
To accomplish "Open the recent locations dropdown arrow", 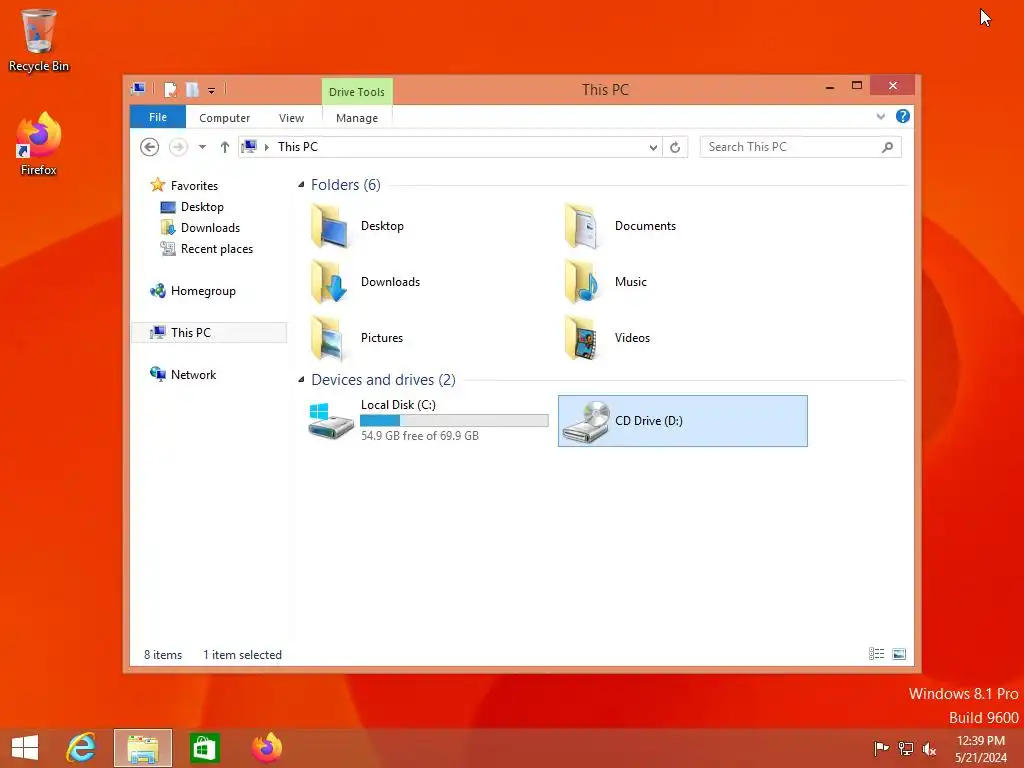I will pos(202,147).
